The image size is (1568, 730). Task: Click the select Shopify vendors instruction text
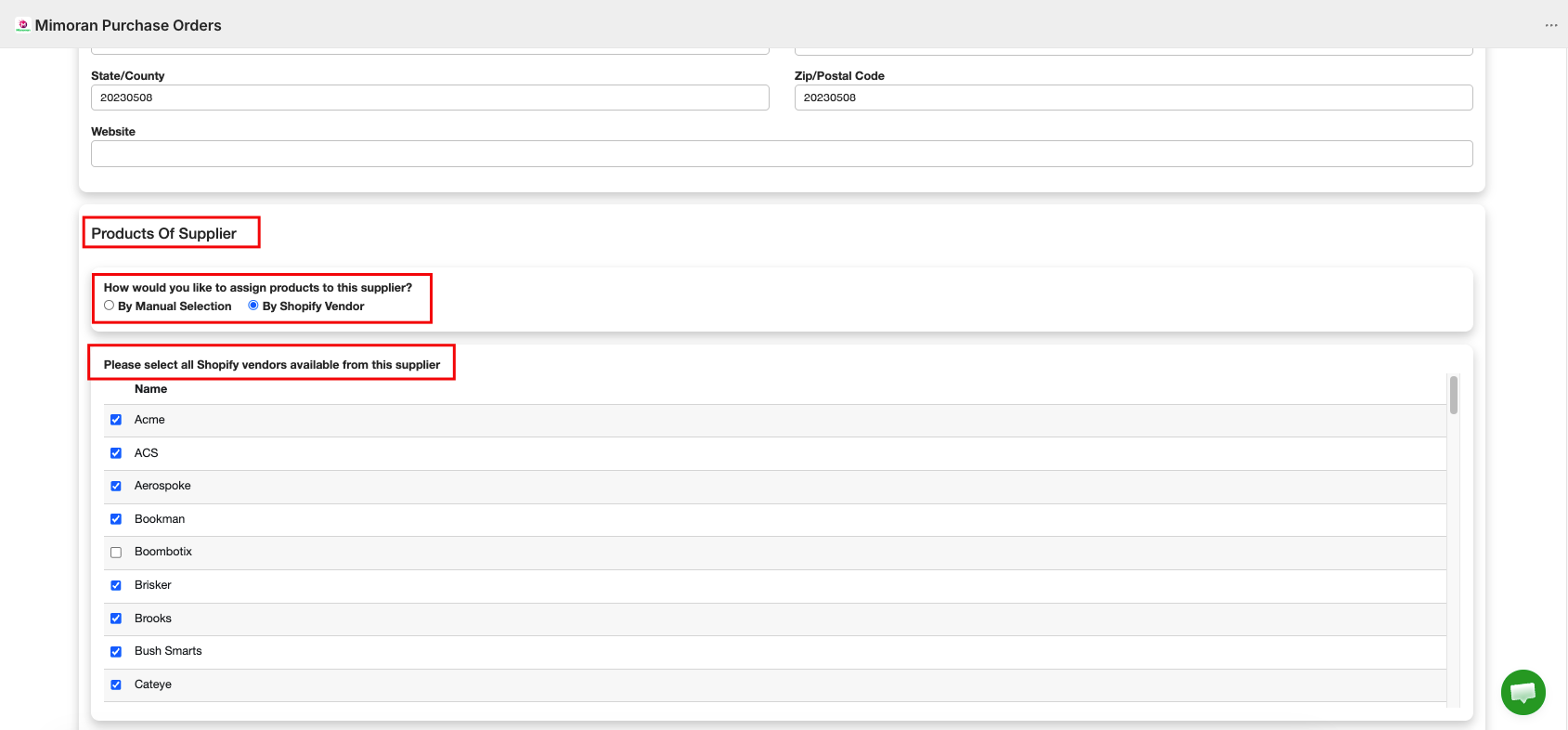click(272, 365)
